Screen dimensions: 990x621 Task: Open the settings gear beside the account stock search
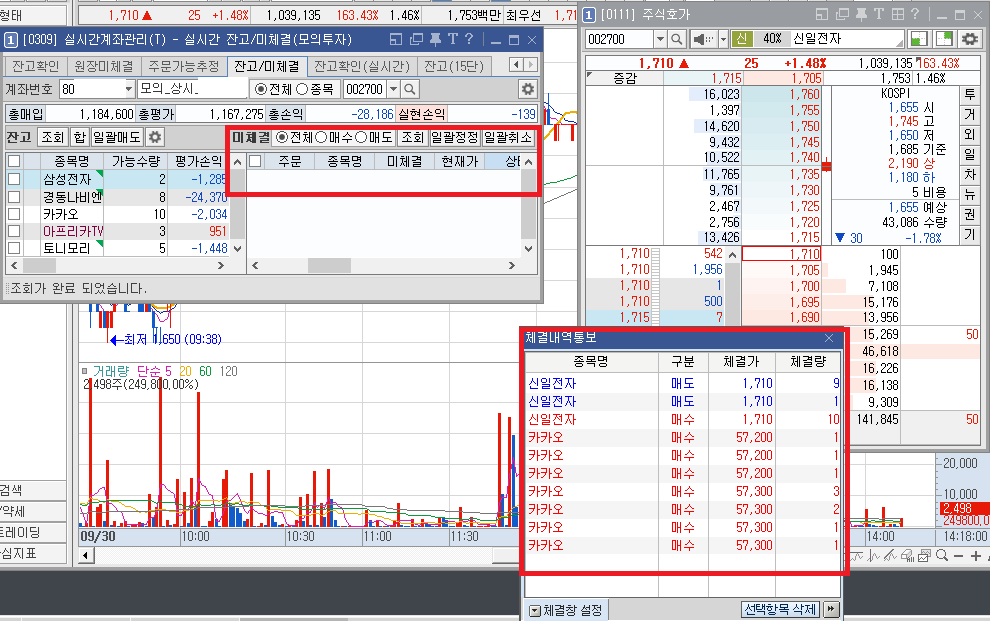tap(528, 89)
